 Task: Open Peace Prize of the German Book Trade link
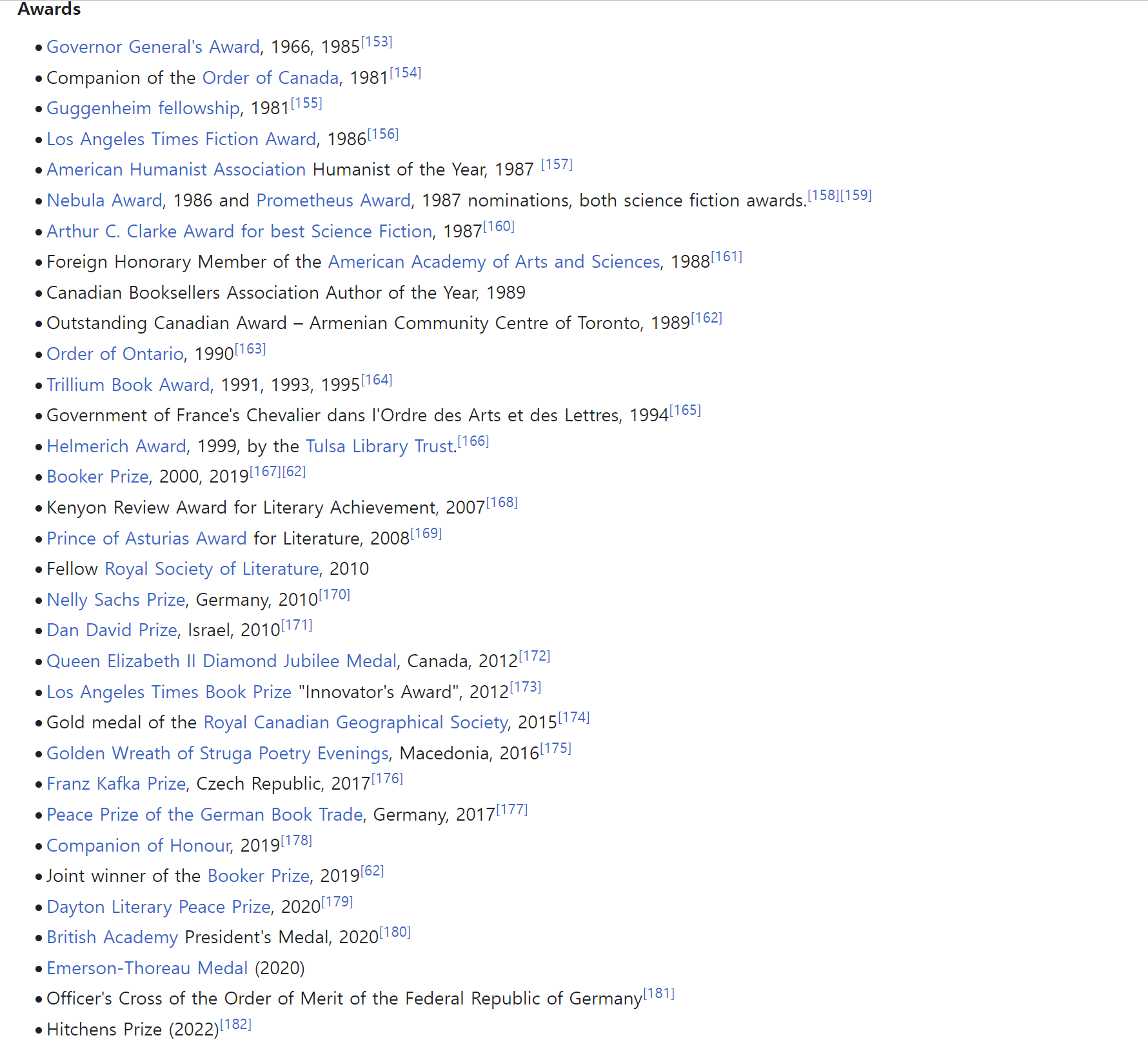(x=204, y=815)
